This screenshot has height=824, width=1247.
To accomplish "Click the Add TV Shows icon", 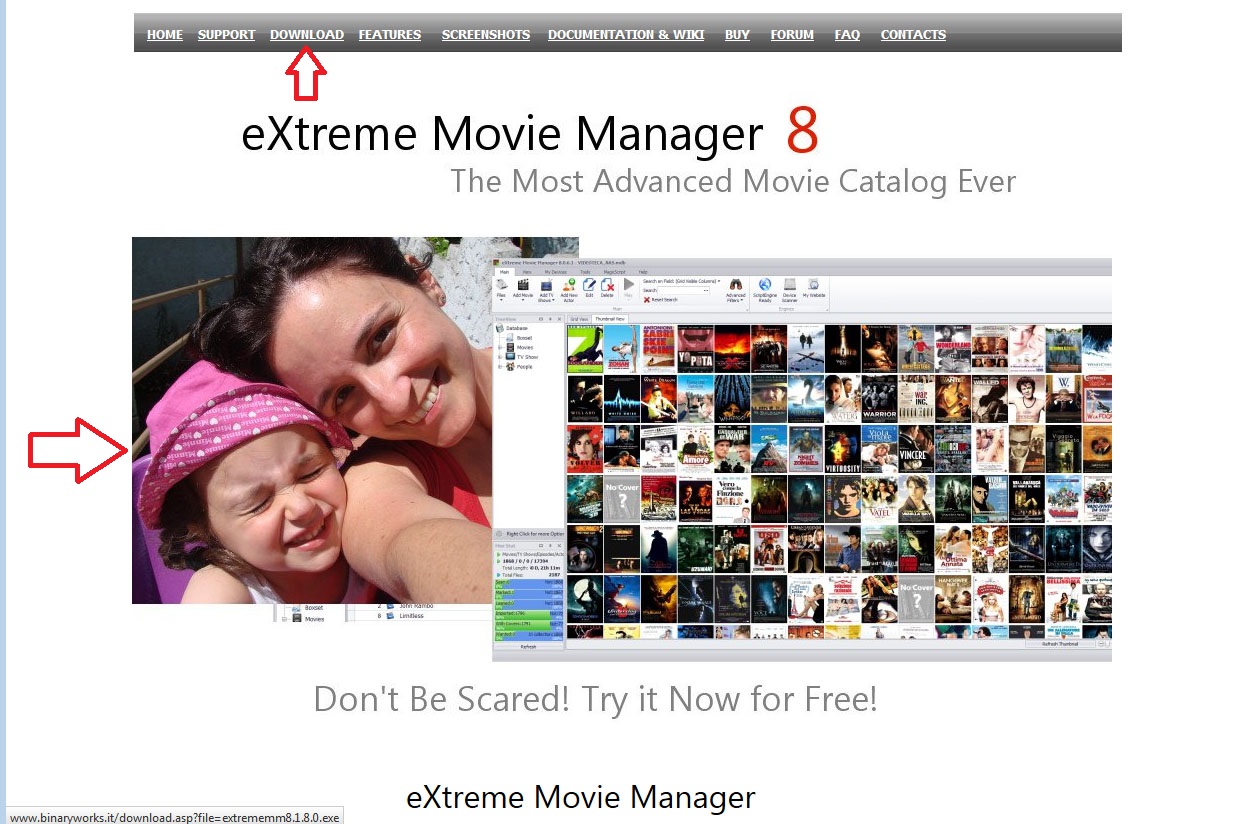I will 546,286.
